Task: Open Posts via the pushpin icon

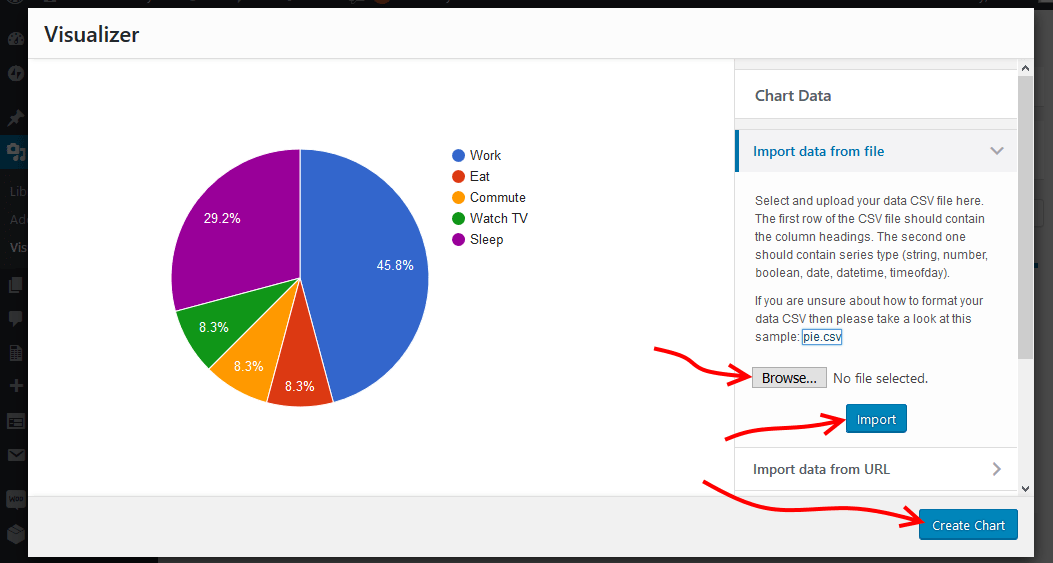Action: (x=15, y=118)
